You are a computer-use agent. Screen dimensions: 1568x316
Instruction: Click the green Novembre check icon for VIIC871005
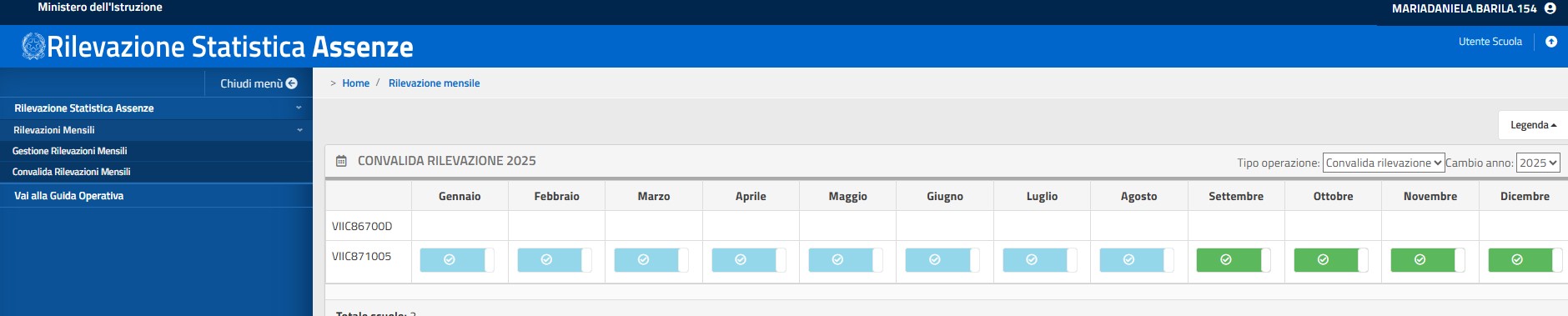click(x=1420, y=260)
